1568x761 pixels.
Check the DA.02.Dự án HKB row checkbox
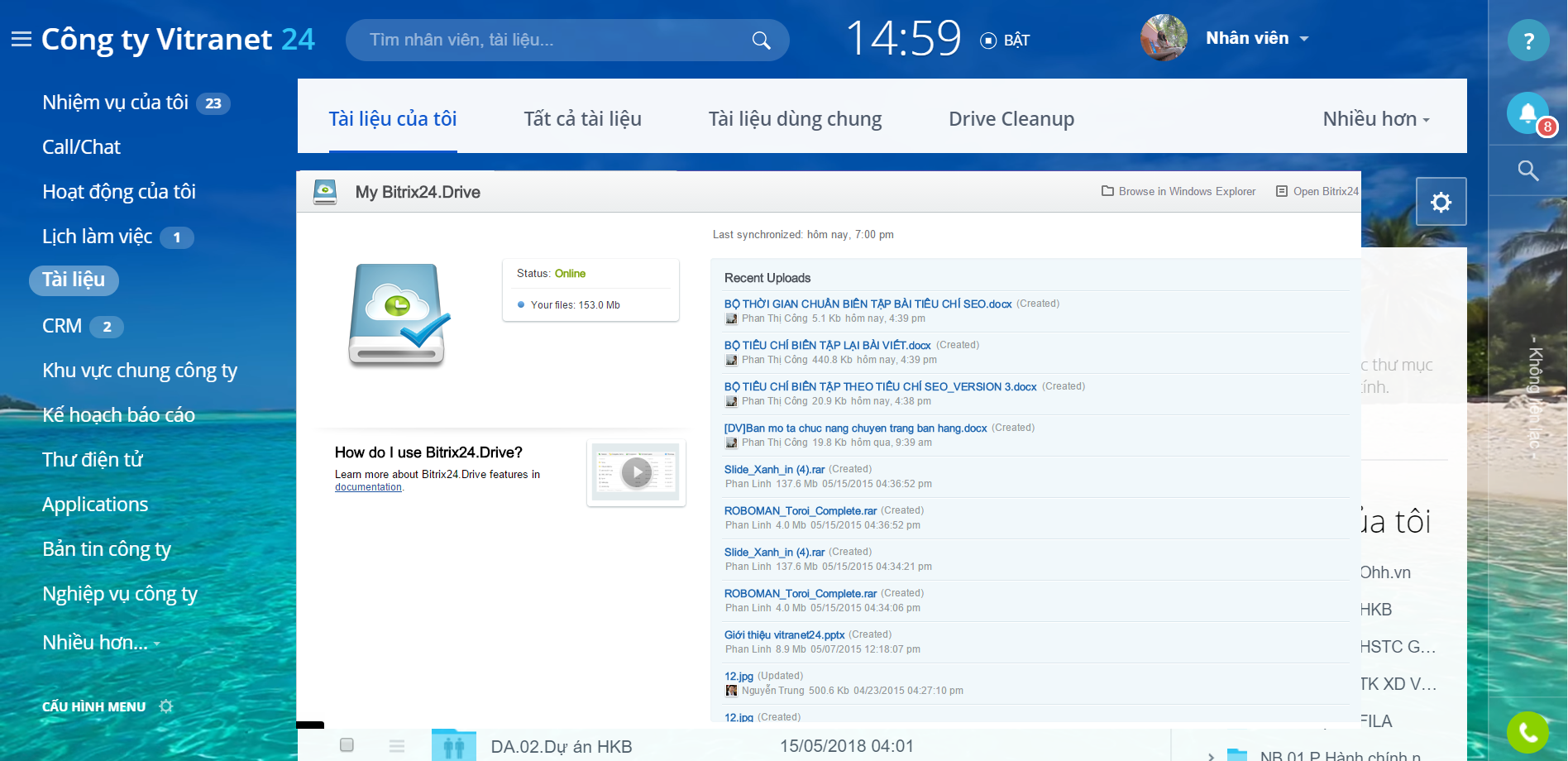click(347, 745)
